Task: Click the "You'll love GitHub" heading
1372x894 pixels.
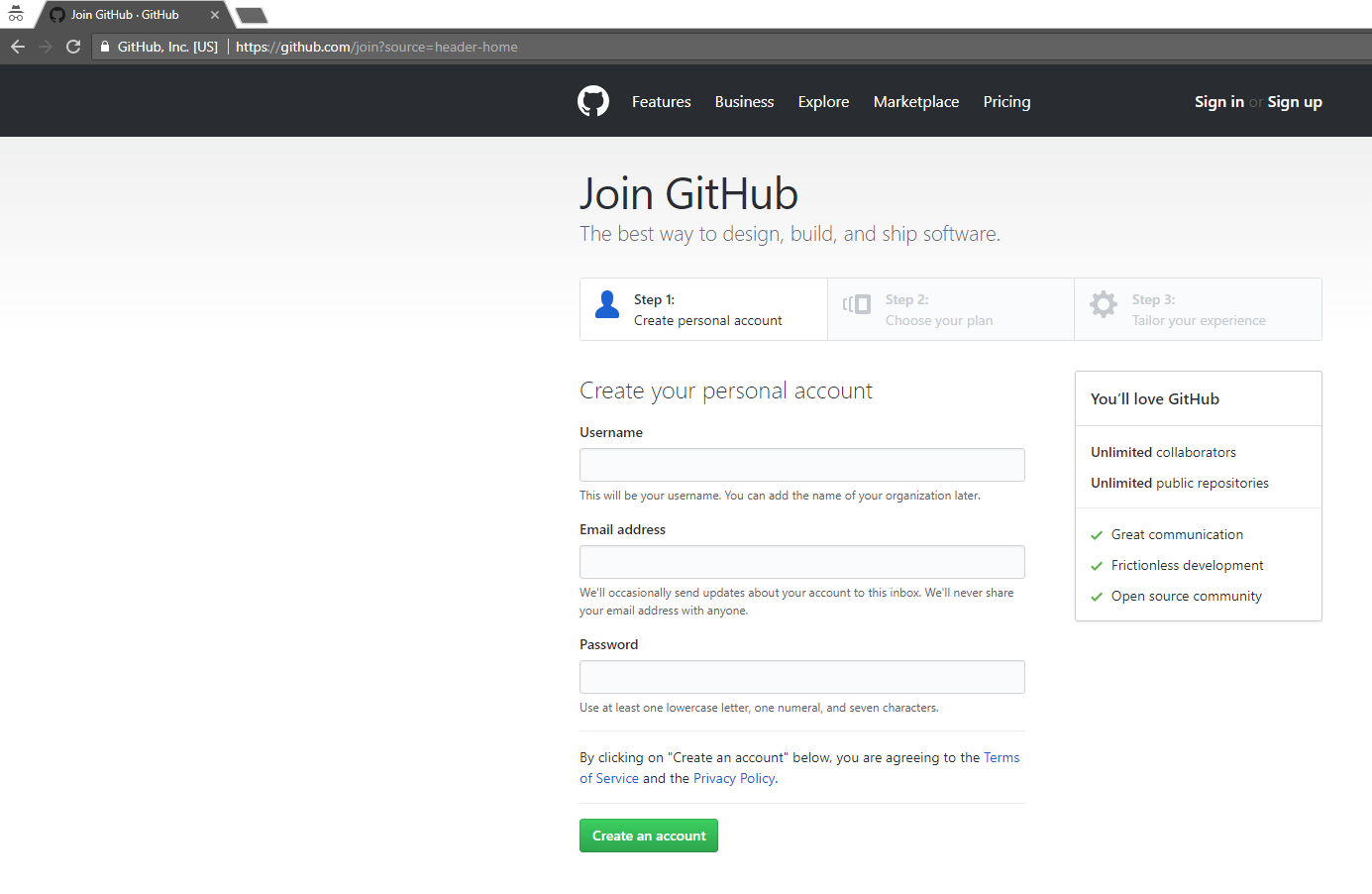Action: 1155,398
